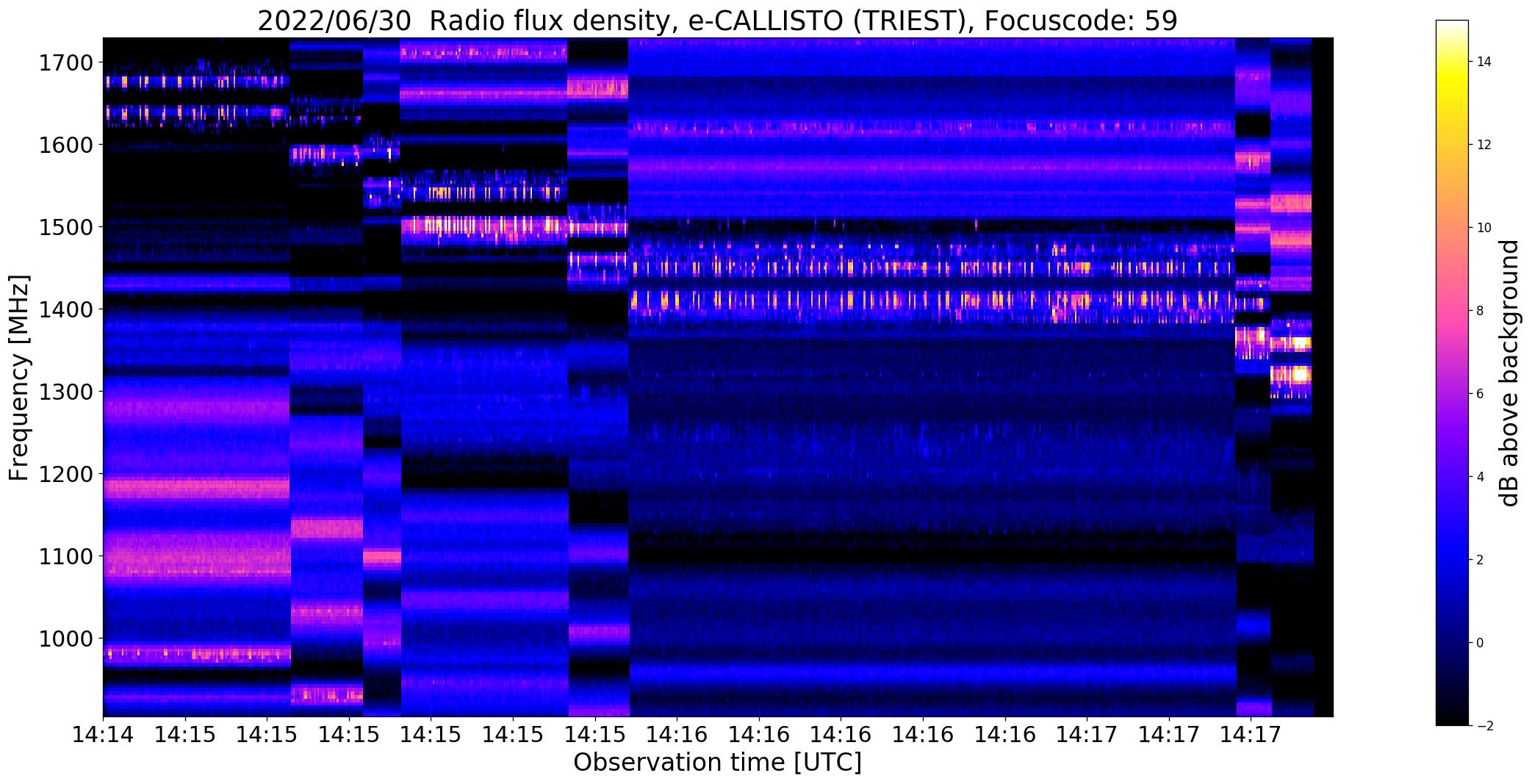Click the colorbar tick label −2
This screenshot has height=784, width=1532.
click(1484, 726)
